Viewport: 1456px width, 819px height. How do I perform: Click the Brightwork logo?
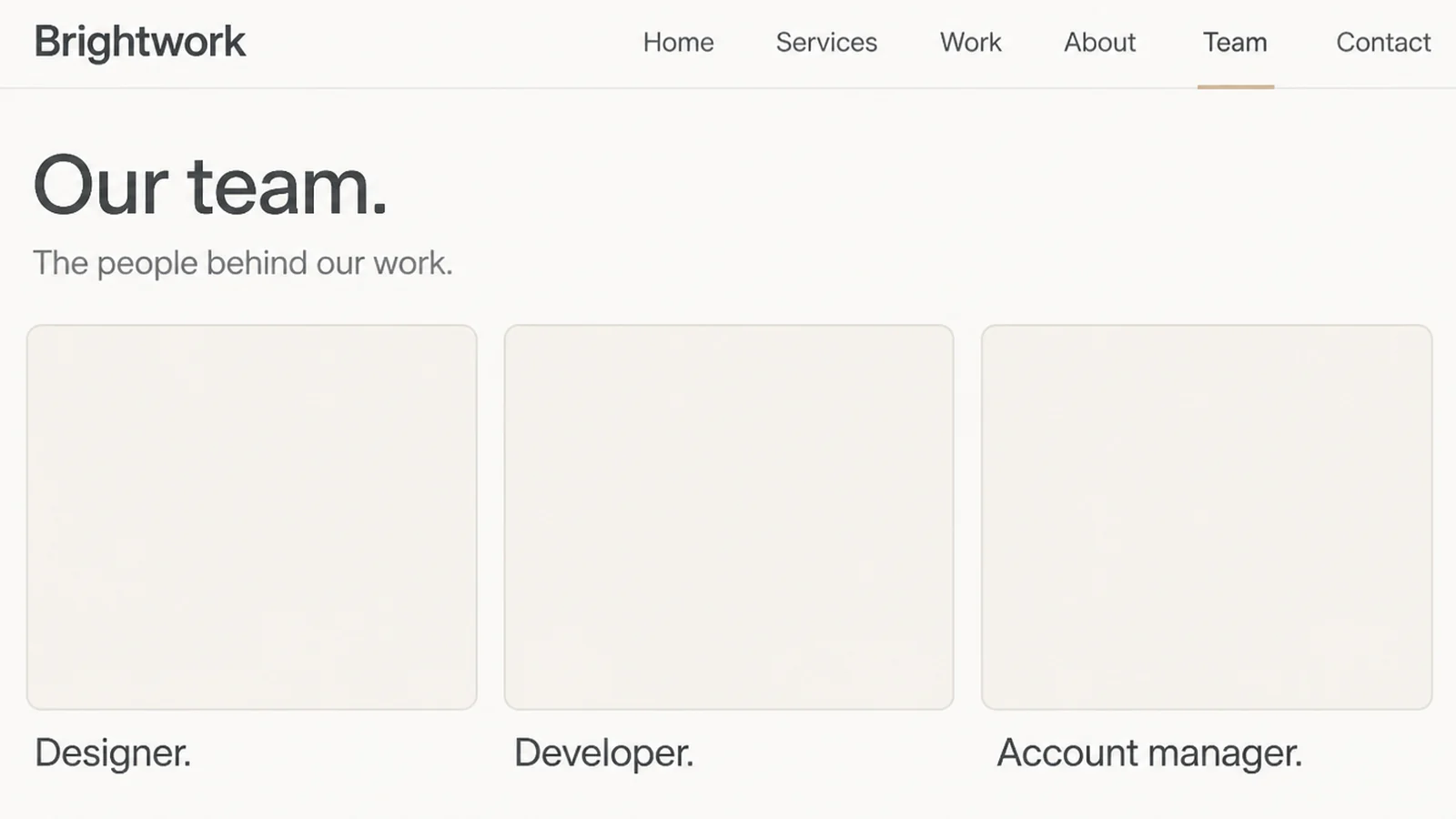pos(140,42)
